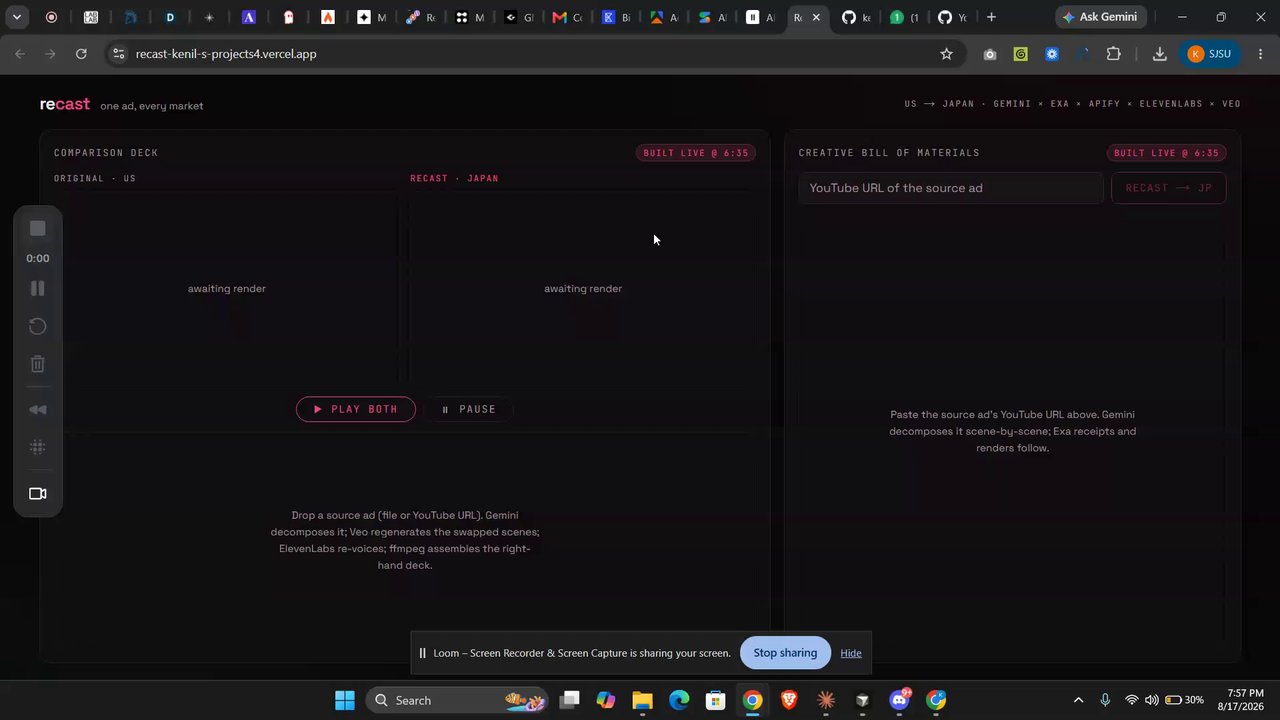Viewport: 1280px width, 720px height.
Task: Bookmark this page with the star icon
Action: (946, 54)
